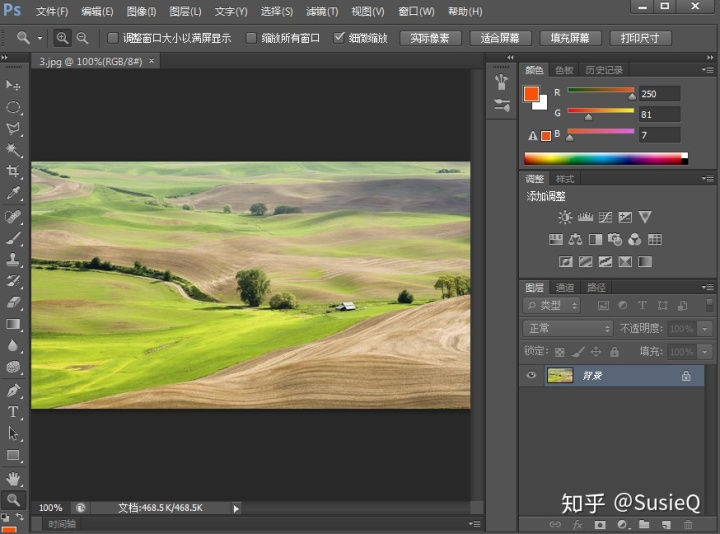720x534 pixels.
Task: Select the Eraser tool
Action: pos(13,302)
